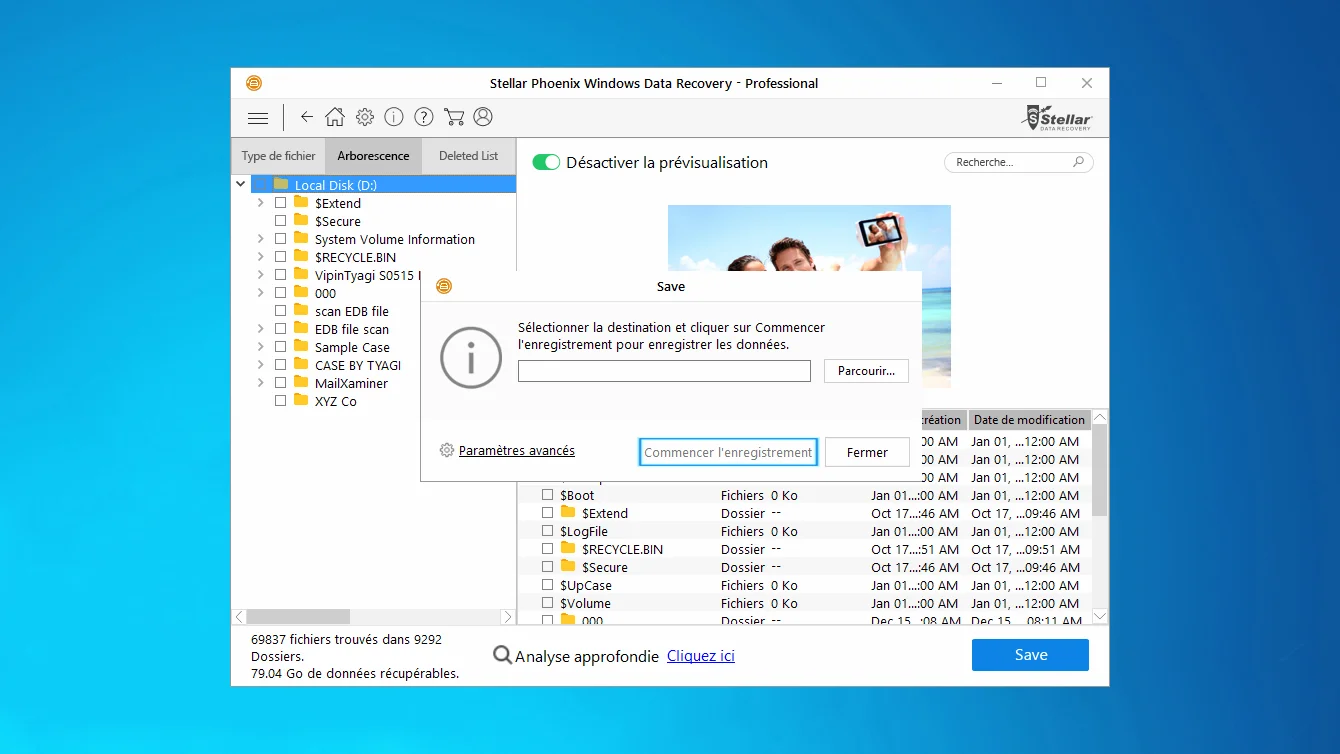Click the Fermer button in Save dialog

[867, 452]
